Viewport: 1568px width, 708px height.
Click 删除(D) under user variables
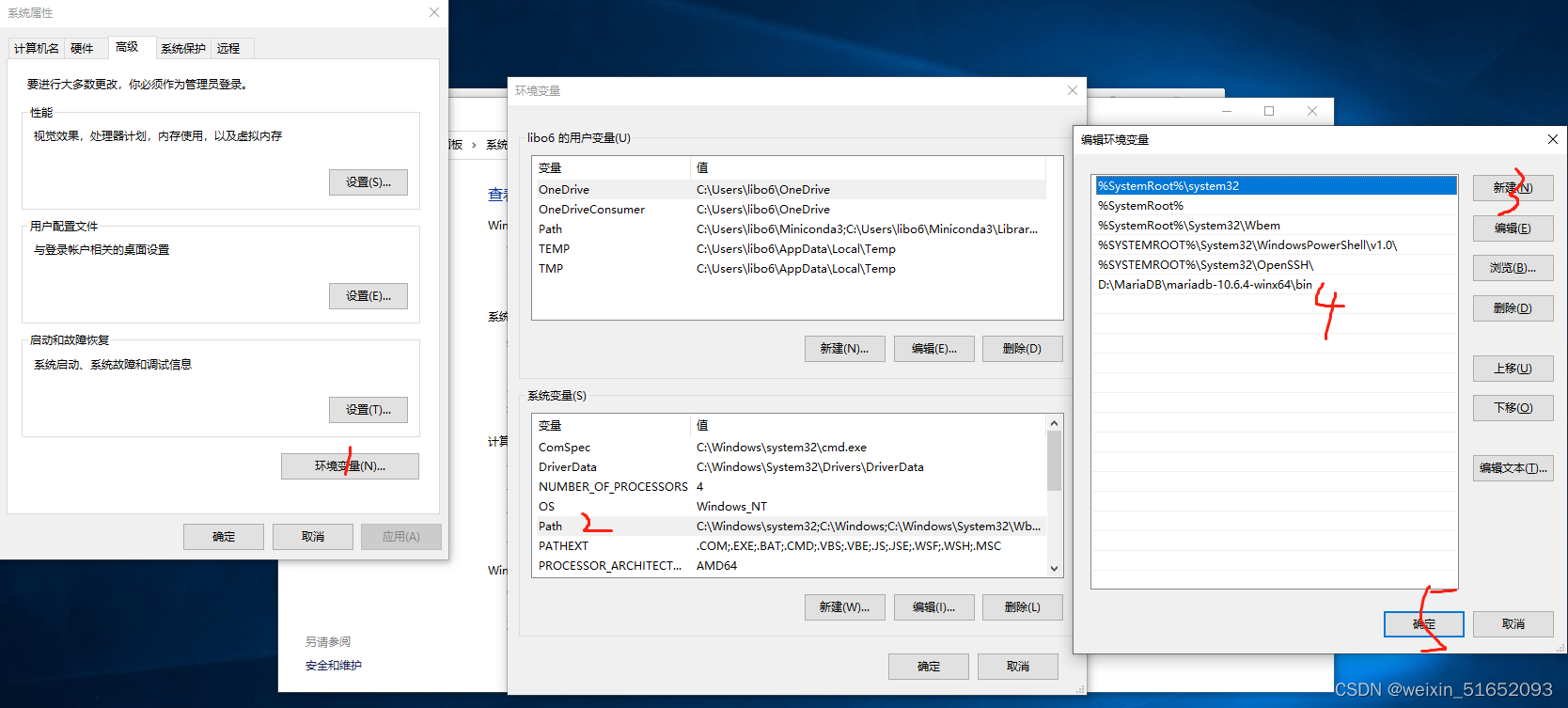1022,349
